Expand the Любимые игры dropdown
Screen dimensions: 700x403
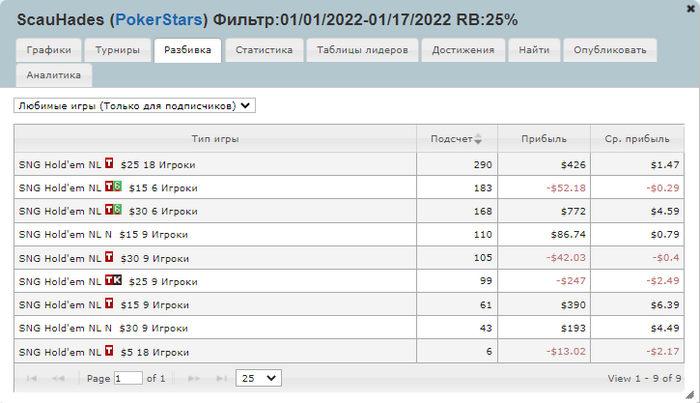[x=134, y=106]
